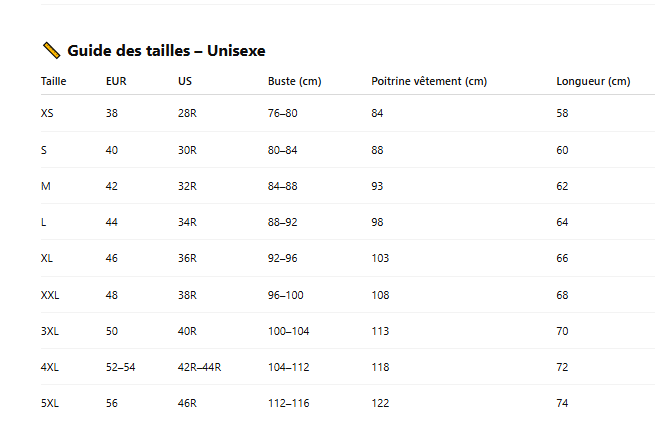The width and height of the screenshot is (672, 427).
Task: Click the 5XL size row label
Action: coord(50,403)
